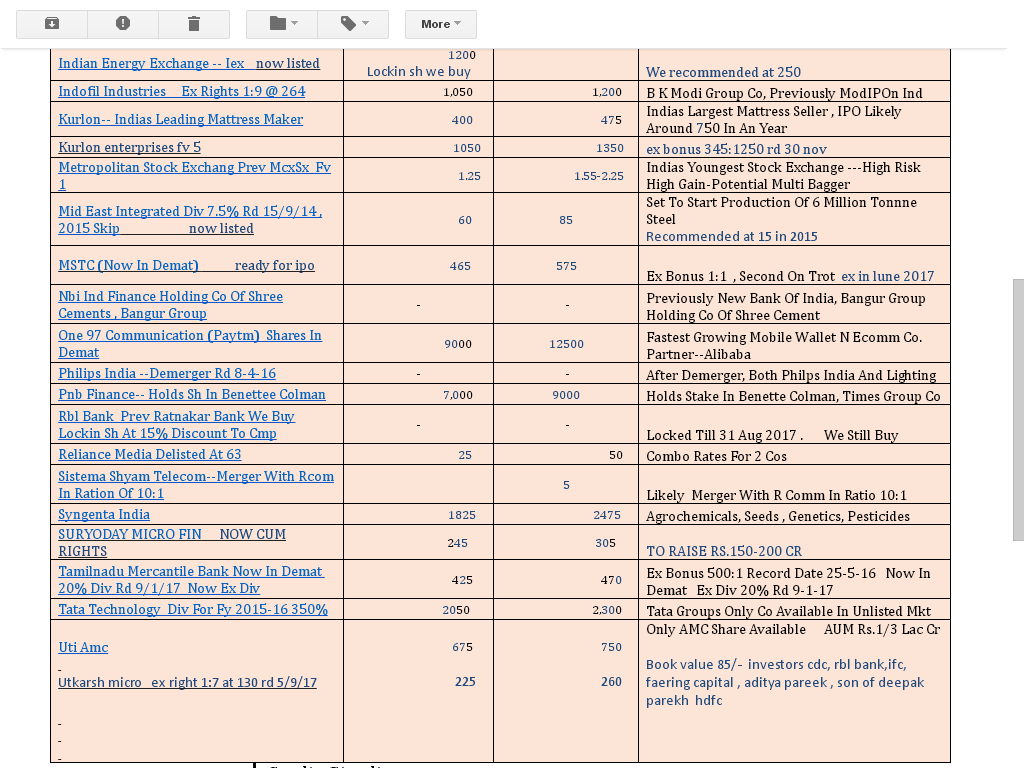Open Indian Energy Exchange Iex link
Image resolution: width=1024 pixels, height=768 pixels.
point(189,63)
